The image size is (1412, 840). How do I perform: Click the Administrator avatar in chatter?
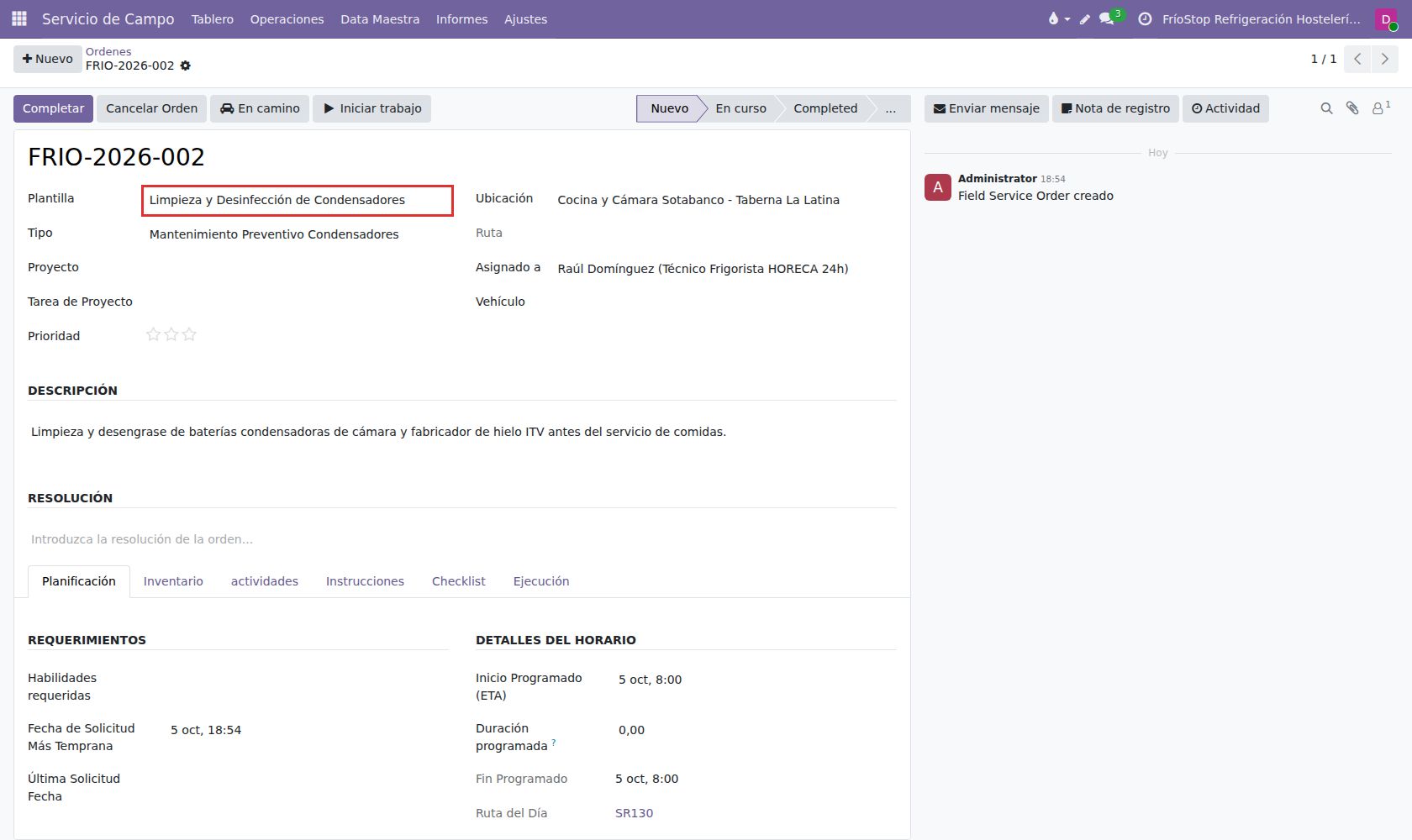click(938, 187)
